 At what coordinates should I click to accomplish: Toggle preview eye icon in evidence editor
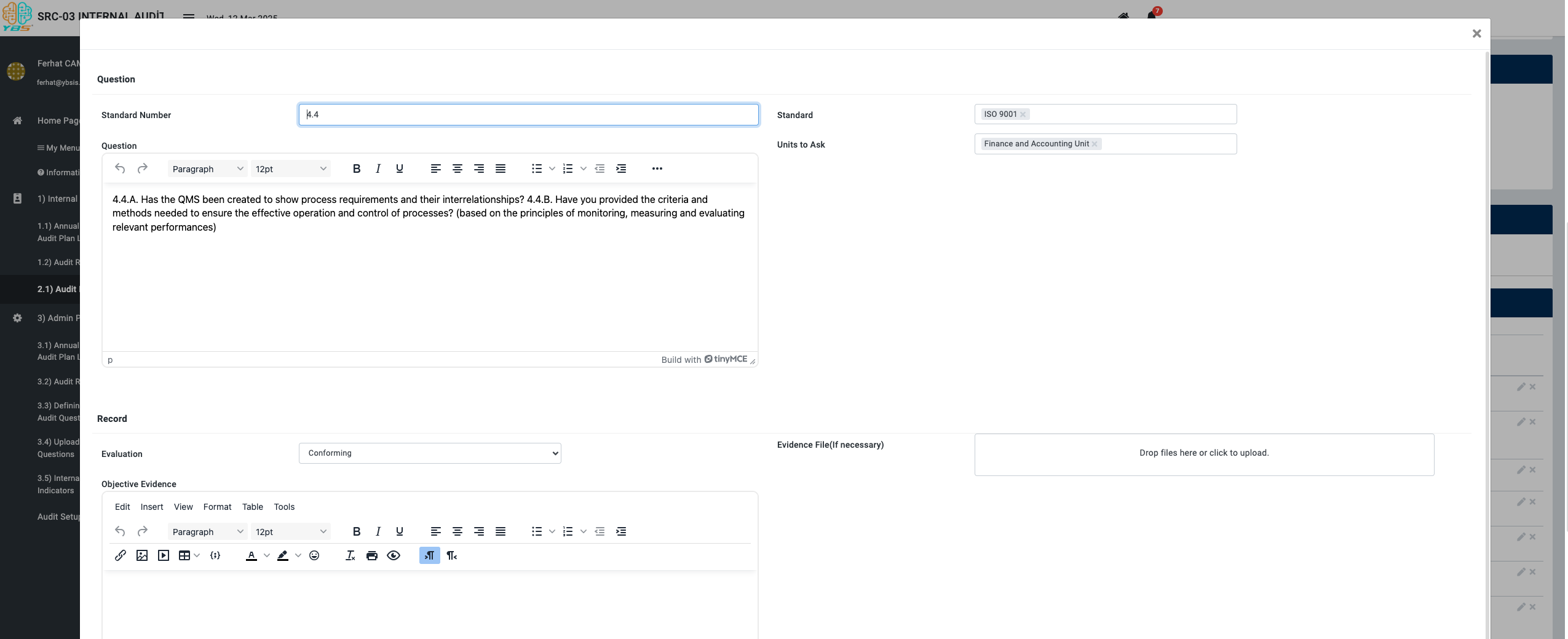tap(394, 555)
